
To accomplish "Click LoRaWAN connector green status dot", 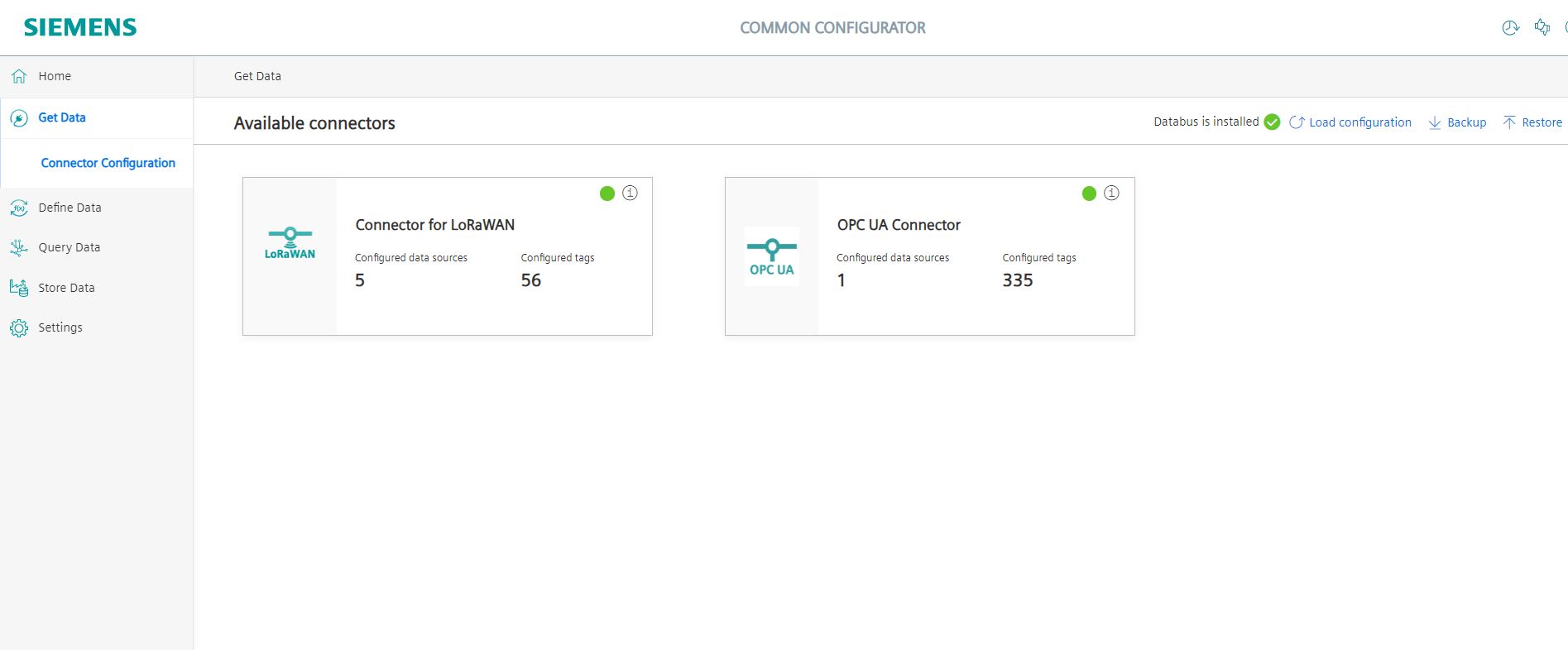I will (x=607, y=194).
